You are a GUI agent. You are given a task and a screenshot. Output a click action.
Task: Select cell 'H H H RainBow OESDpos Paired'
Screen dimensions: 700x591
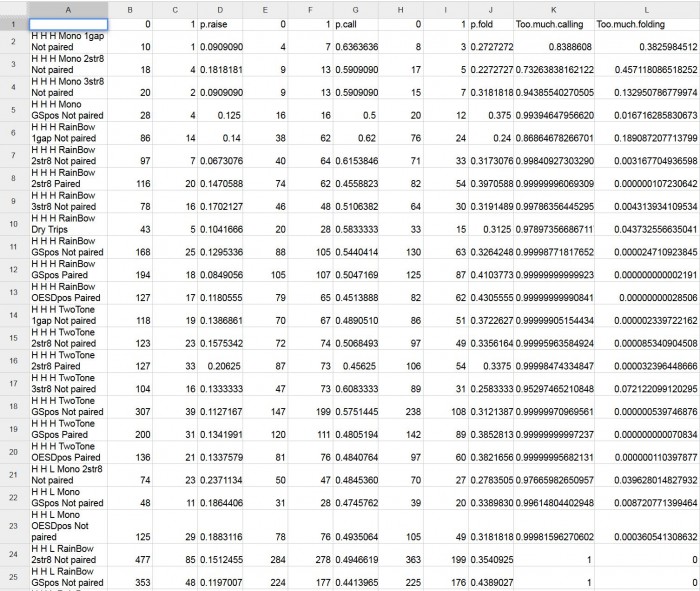pyautogui.click(x=68, y=292)
